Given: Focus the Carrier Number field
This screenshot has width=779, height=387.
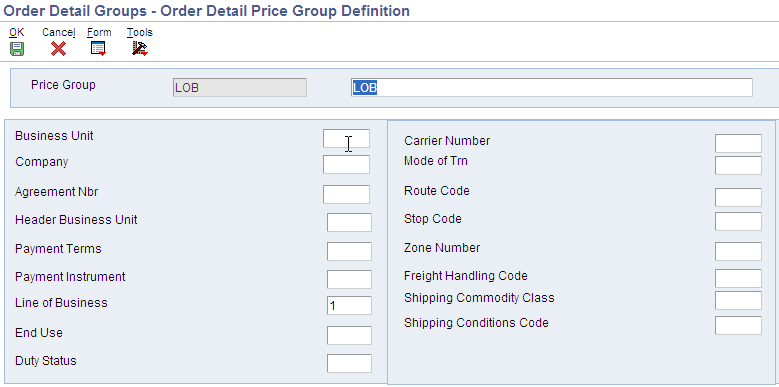Looking at the screenshot, I should tap(738, 143).
